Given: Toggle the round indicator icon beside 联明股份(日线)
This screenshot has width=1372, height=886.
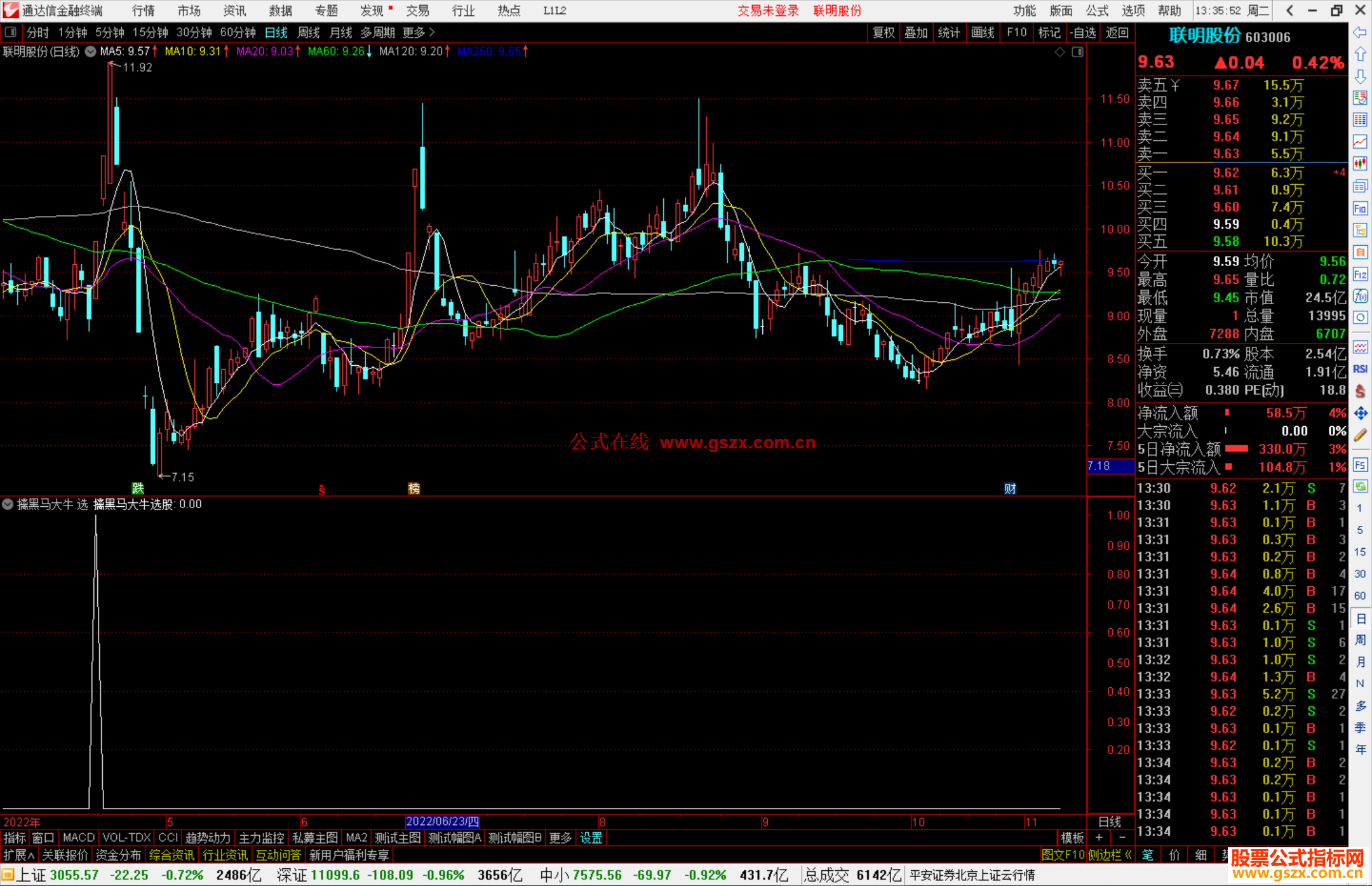Looking at the screenshot, I should (90, 51).
